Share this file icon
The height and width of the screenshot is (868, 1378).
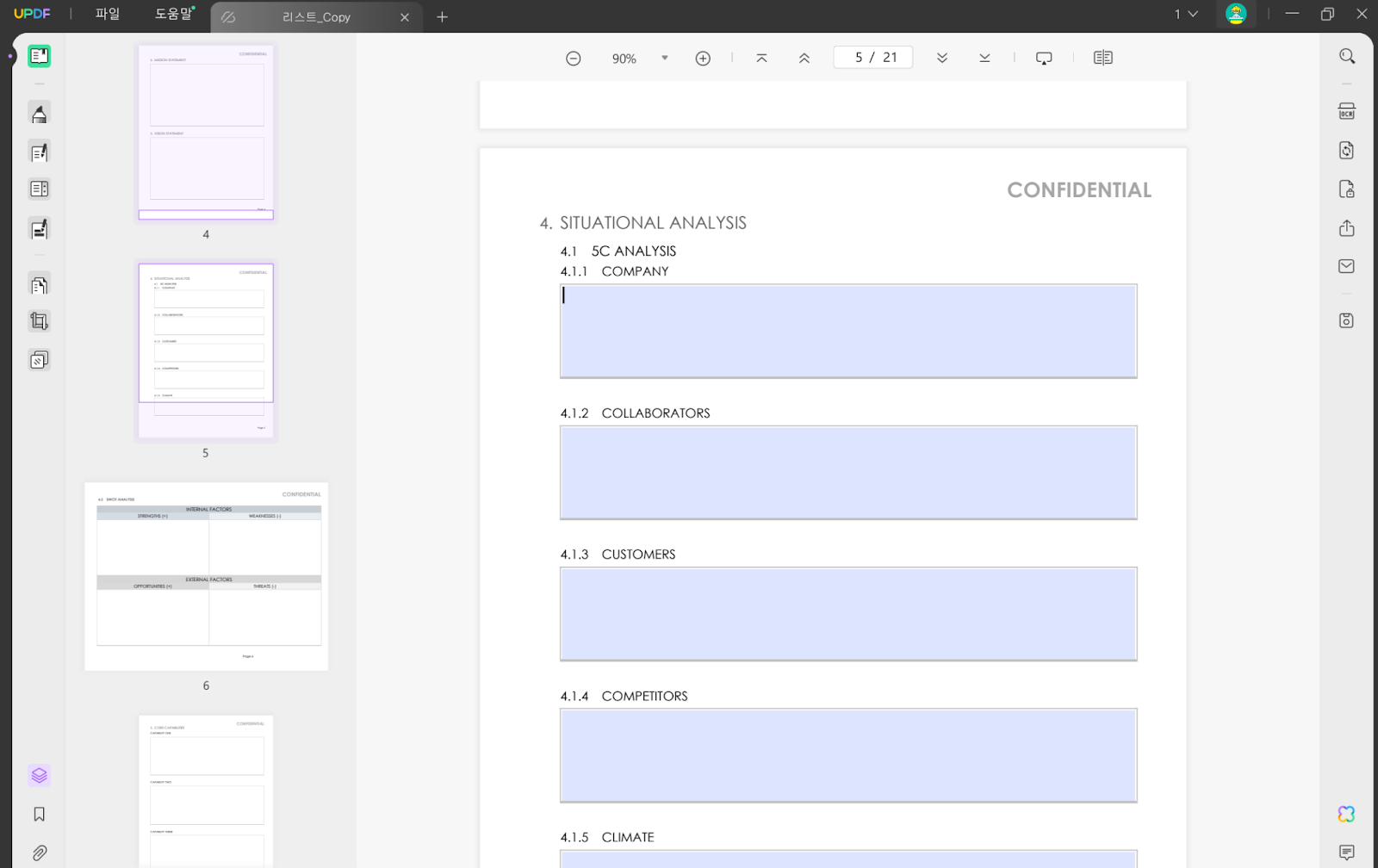point(1347,228)
